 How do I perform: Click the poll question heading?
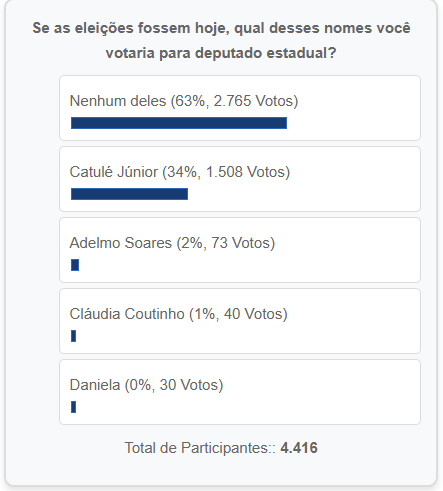(221, 40)
